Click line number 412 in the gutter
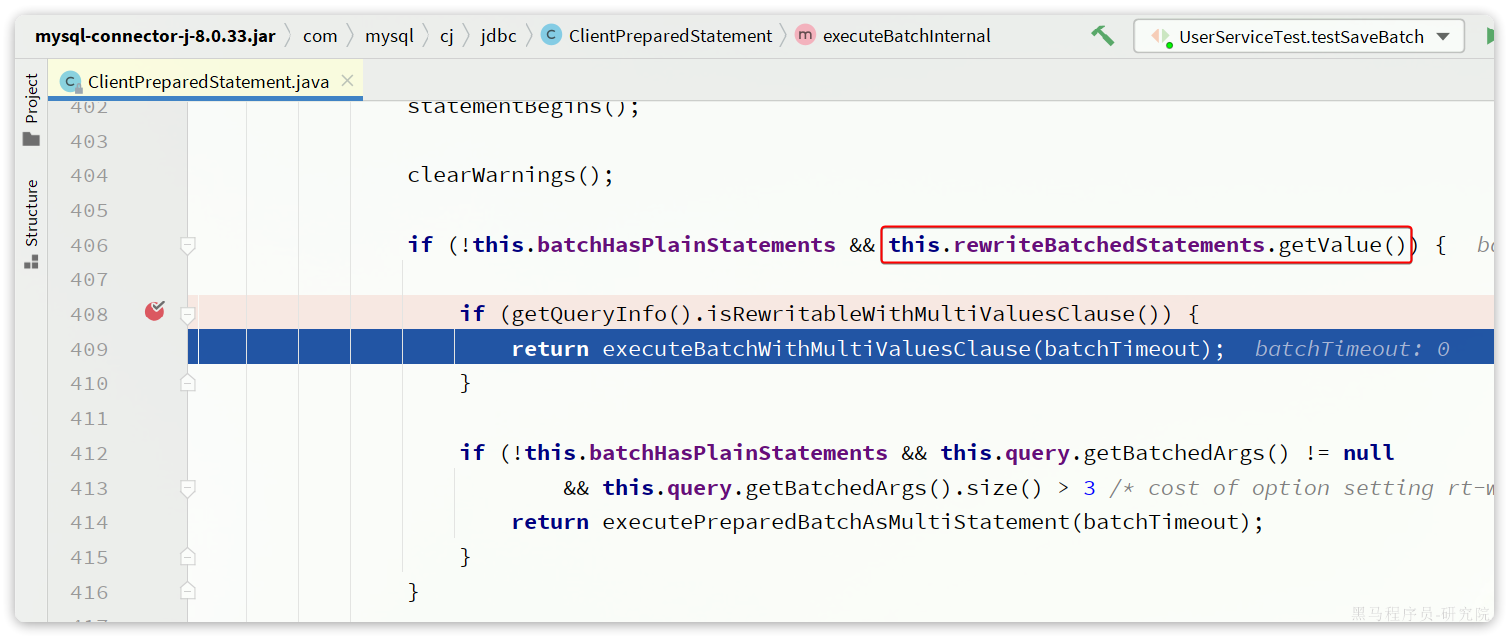 (89, 453)
